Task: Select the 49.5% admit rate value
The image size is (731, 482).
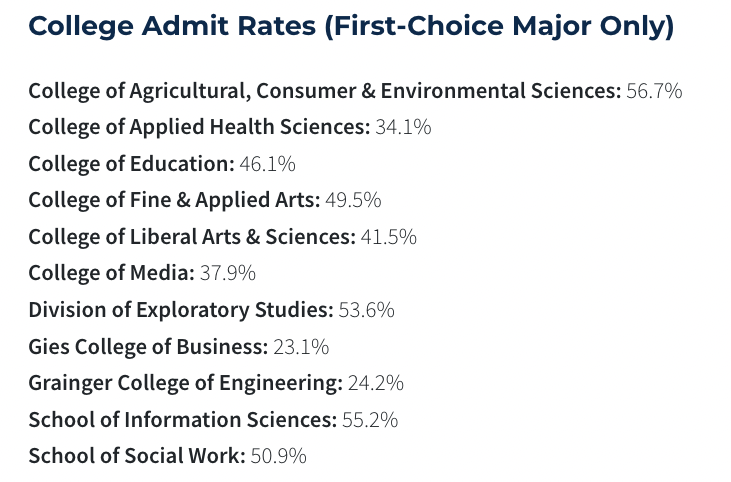Action: coord(354,200)
